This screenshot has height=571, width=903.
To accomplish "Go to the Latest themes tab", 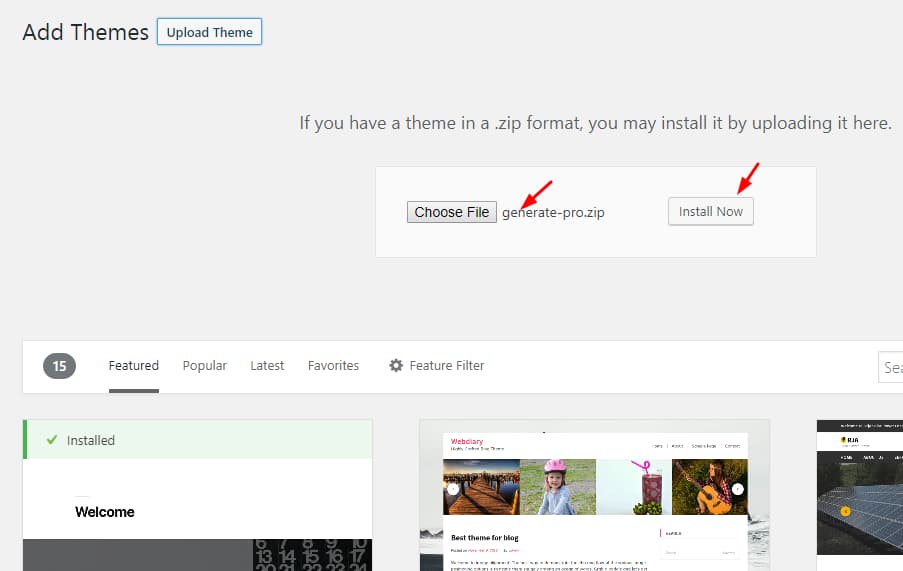I will pos(267,366).
